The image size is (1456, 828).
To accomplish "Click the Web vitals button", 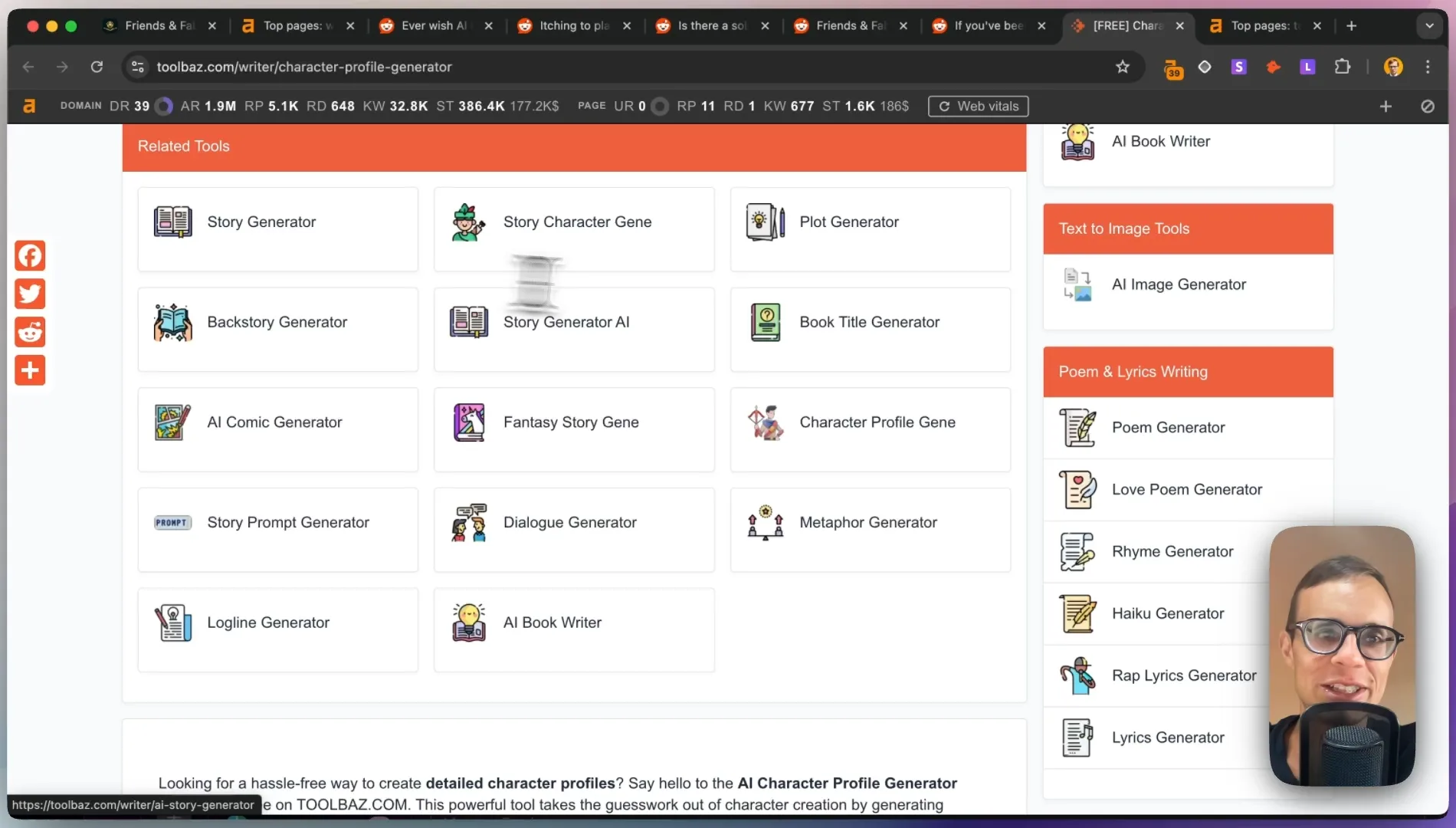I will [979, 106].
